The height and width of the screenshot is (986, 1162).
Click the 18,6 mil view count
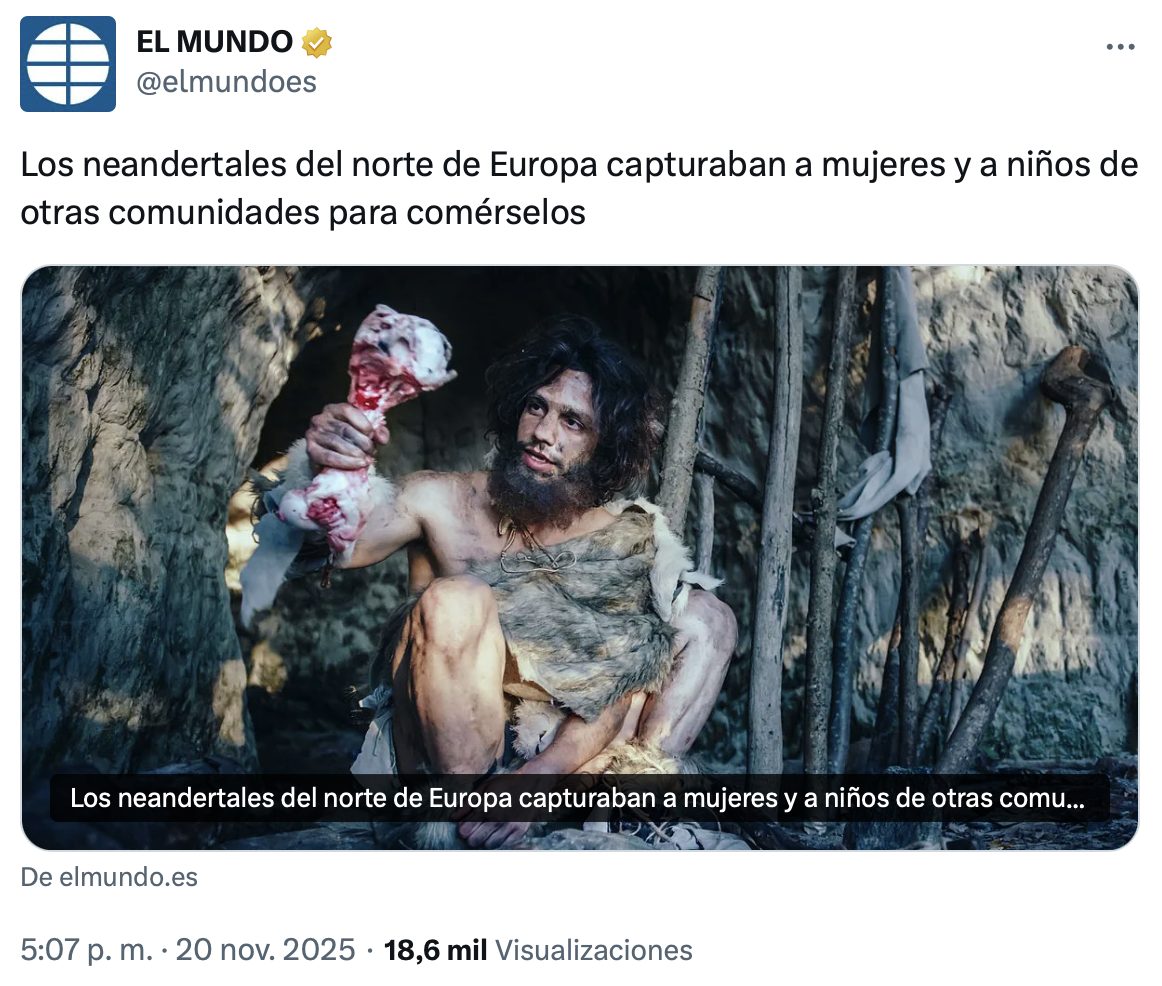coord(435,950)
